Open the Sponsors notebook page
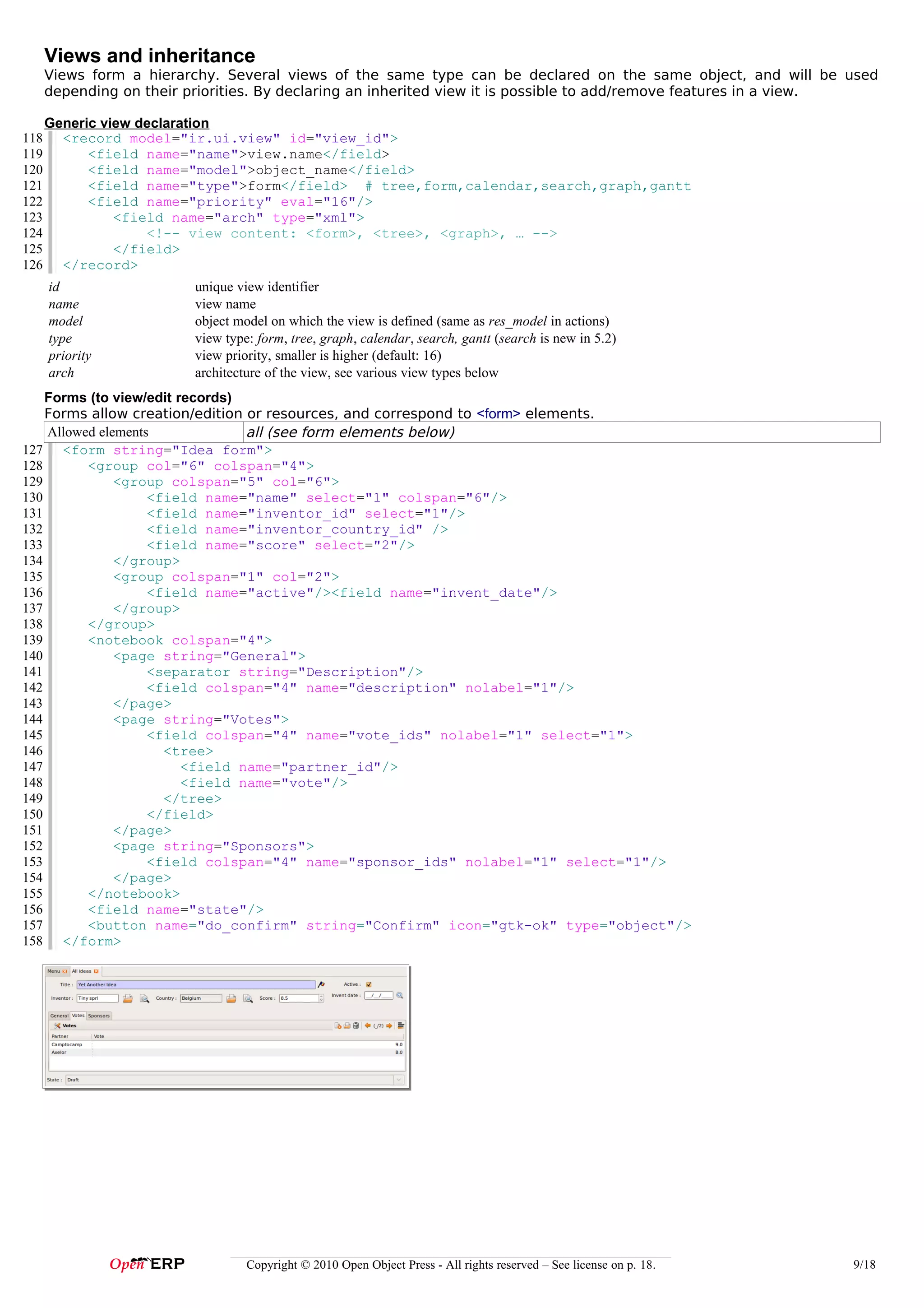Image resolution: width=924 pixels, height=1308 pixels. click(x=99, y=1016)
